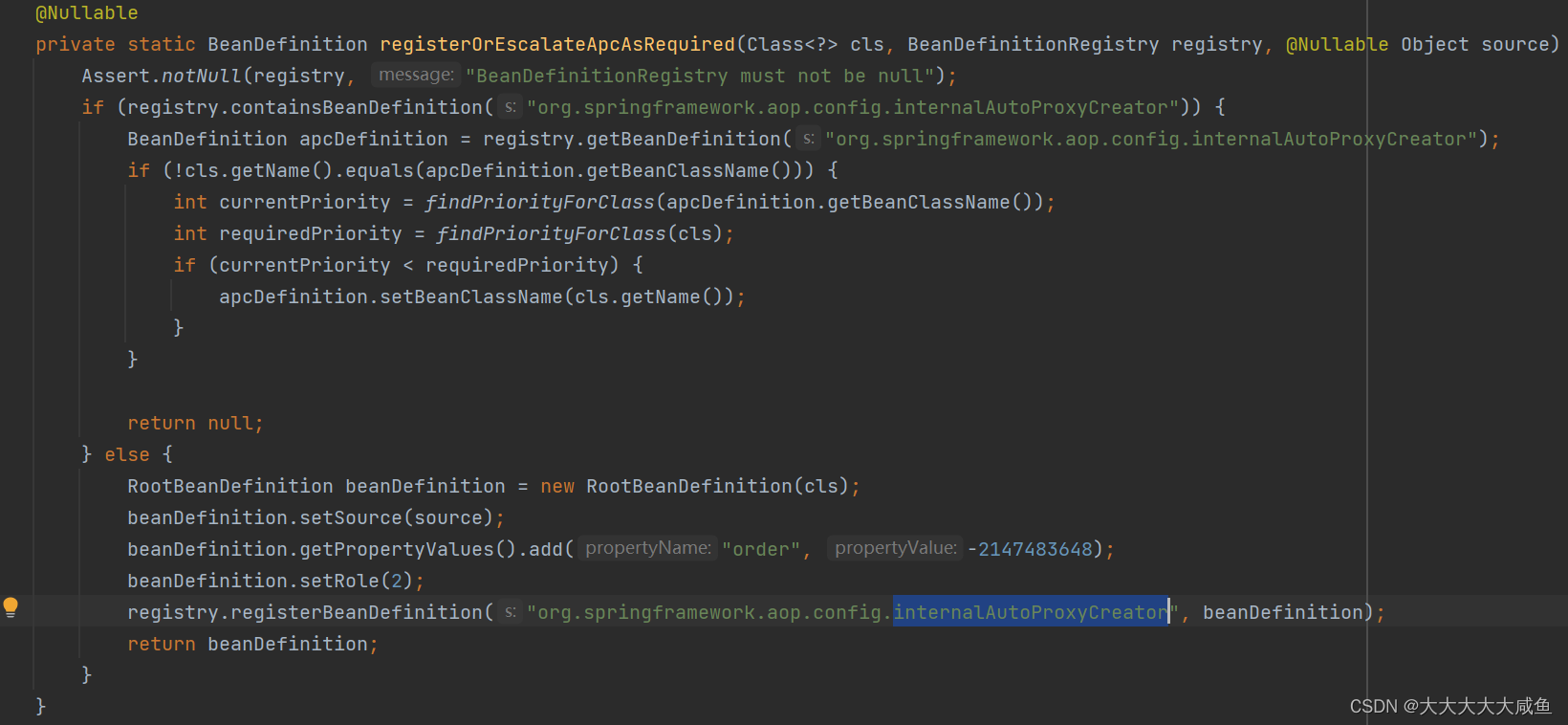The height and width of the screenshot is (725, 1568).
Task: Click the apcDefinition variable declaration
Action: click(x=374, y=140)
